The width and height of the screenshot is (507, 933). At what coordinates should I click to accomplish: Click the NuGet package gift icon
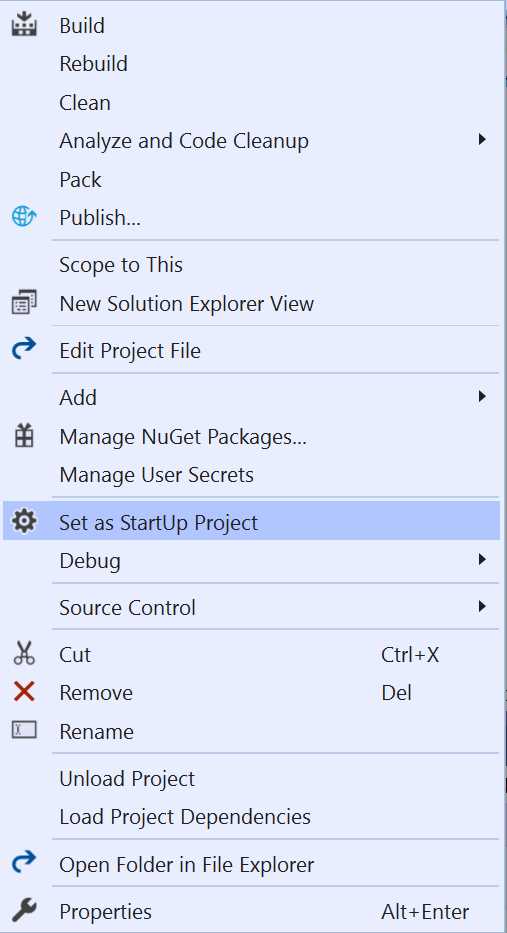(x=24, y=437)
